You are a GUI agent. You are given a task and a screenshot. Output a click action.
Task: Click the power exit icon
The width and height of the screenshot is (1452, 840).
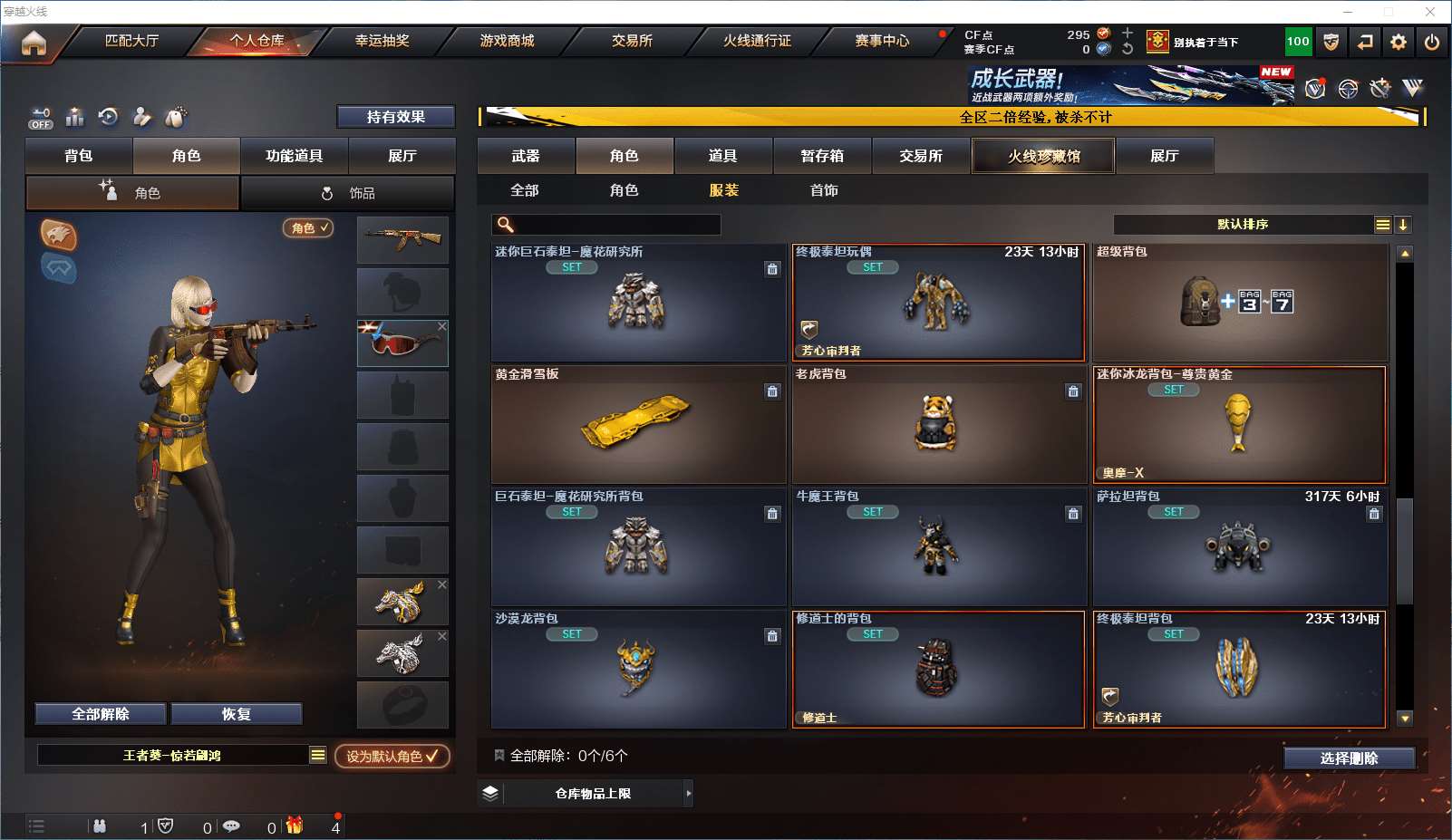(x=1432, y=42)
